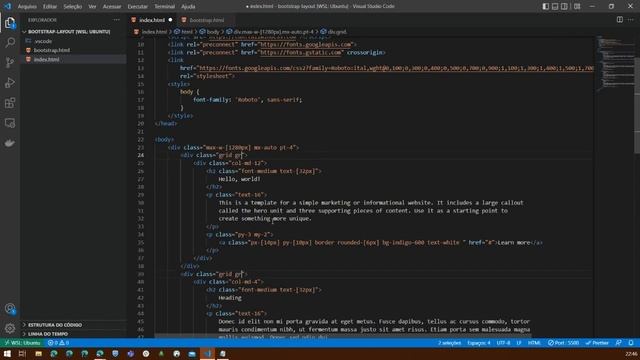The width and height of the screenshot is (640, 360).
Task: Open Explorer panel more actions ellipsis
Action: pos(117,20)
